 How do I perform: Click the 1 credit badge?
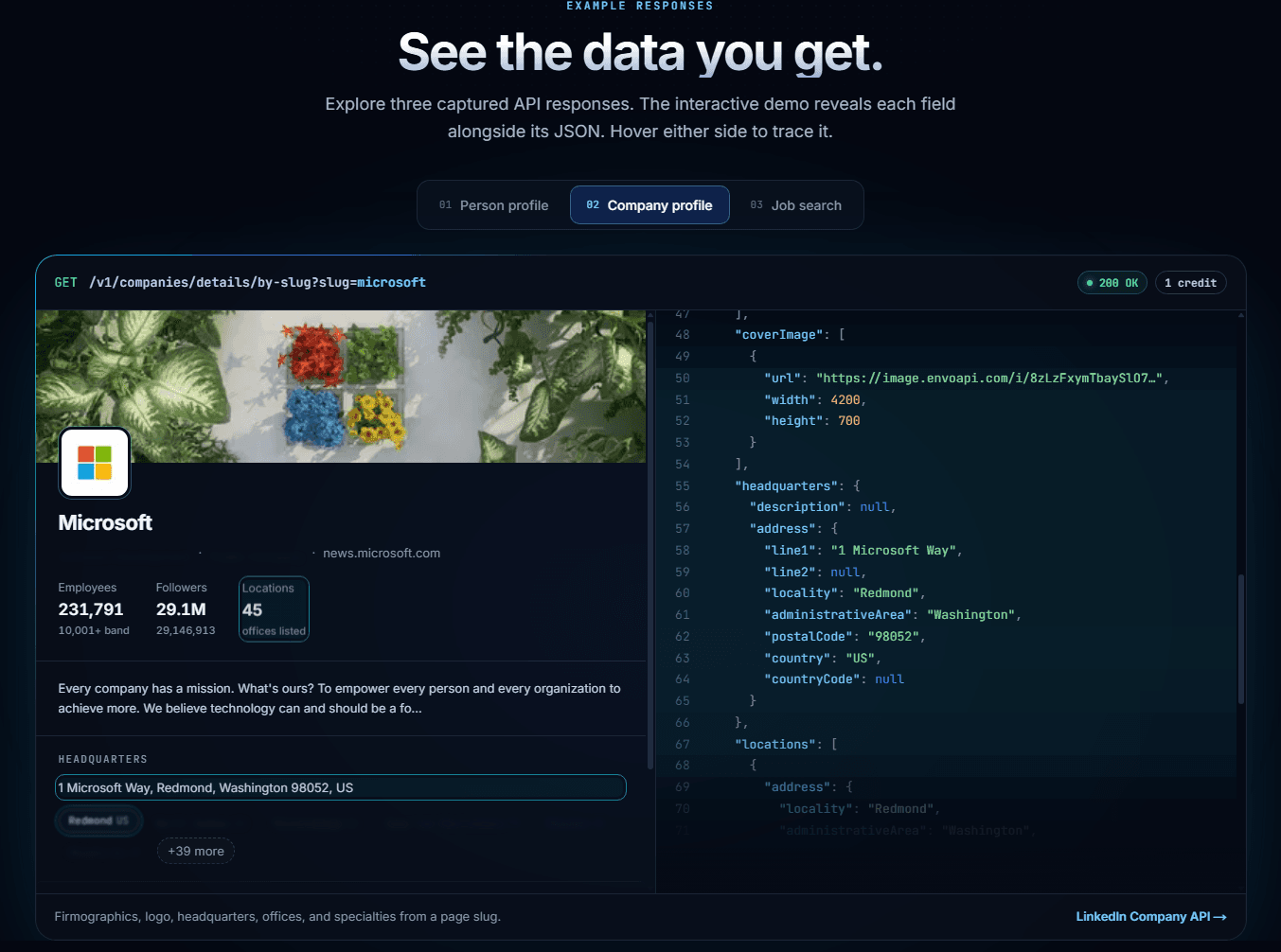pyautogui.click(x=1190, y=283)
